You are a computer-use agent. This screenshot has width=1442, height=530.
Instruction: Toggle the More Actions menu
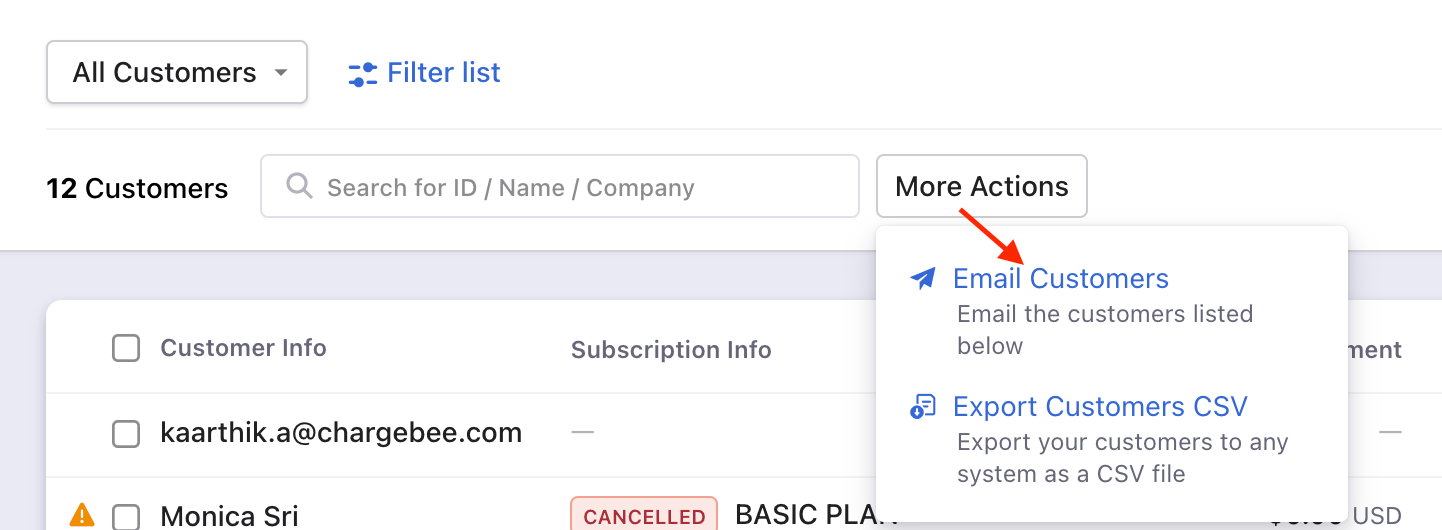point(981,187)
